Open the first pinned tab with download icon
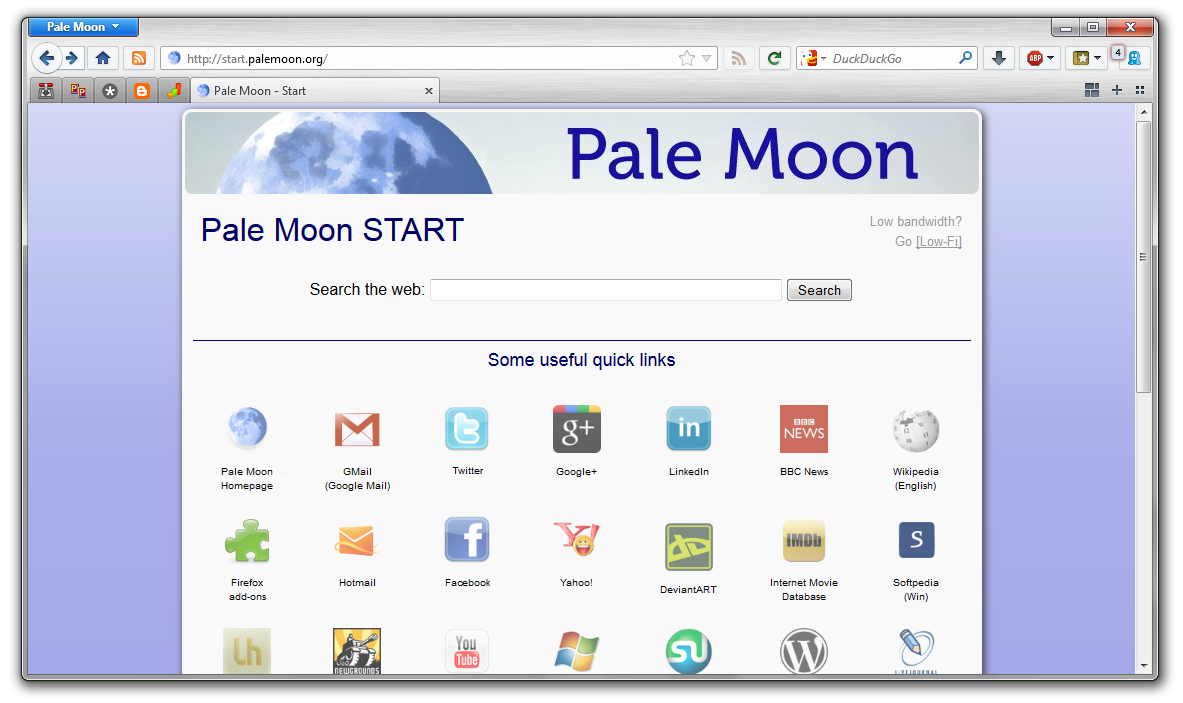Screen dimensions: 1183x703 [46, 91]
